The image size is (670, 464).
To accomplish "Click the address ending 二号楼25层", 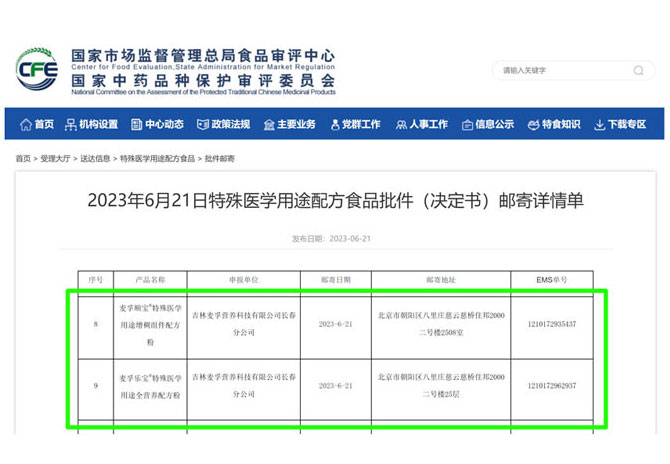I will tap(441, 385).
